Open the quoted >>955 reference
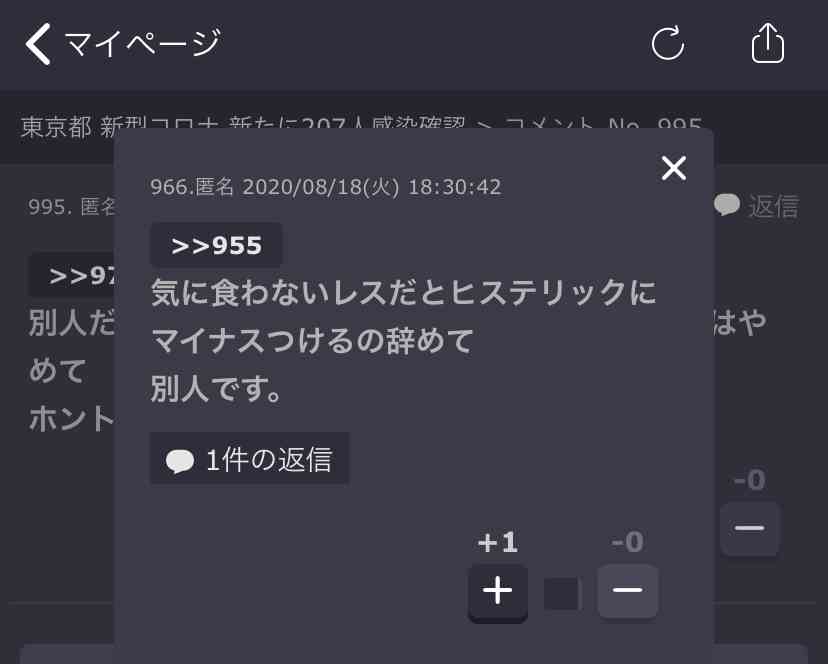This screenshot has height=664, width=828. [x=216, y=245]
